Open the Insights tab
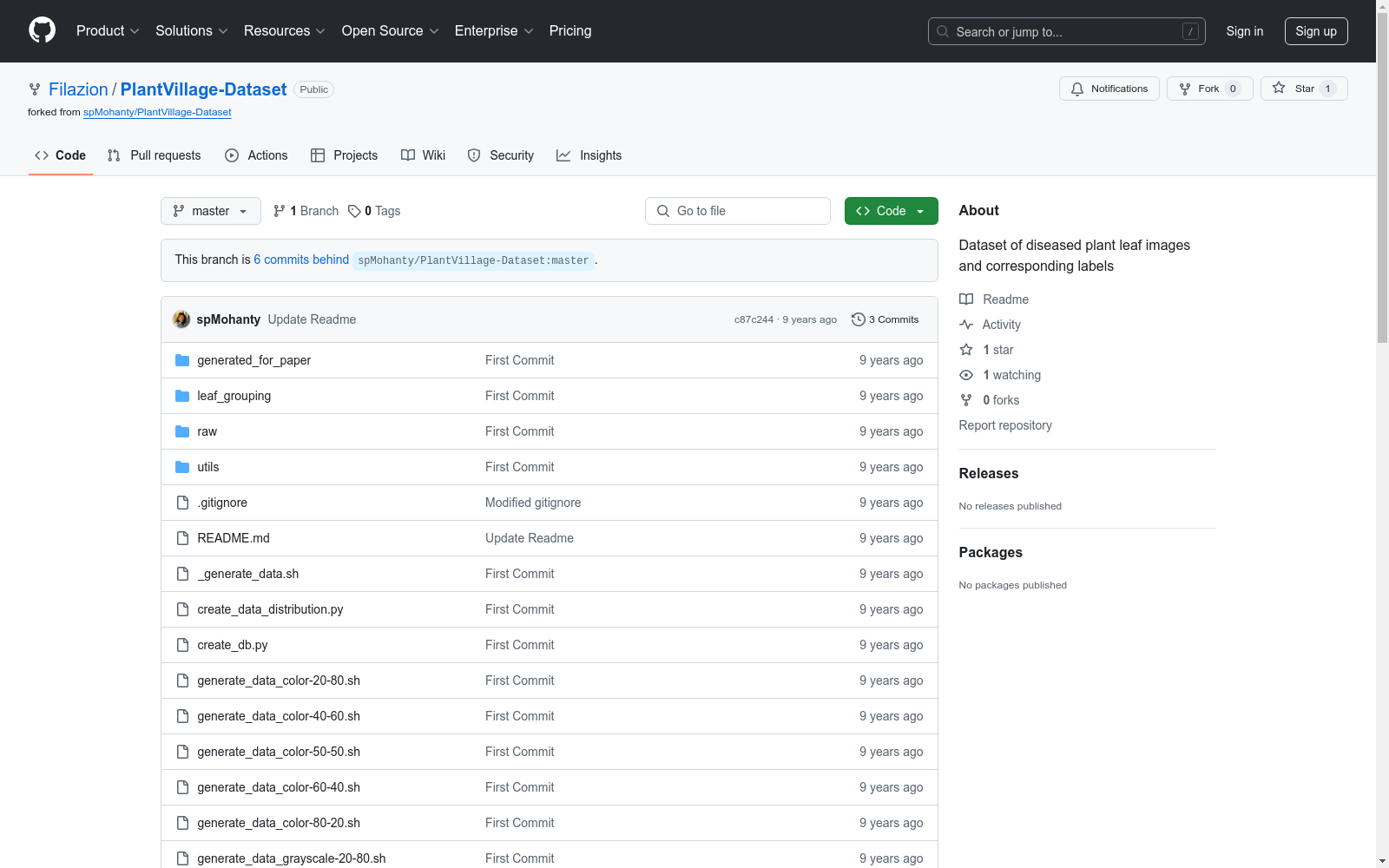 (x=589, y=155)
